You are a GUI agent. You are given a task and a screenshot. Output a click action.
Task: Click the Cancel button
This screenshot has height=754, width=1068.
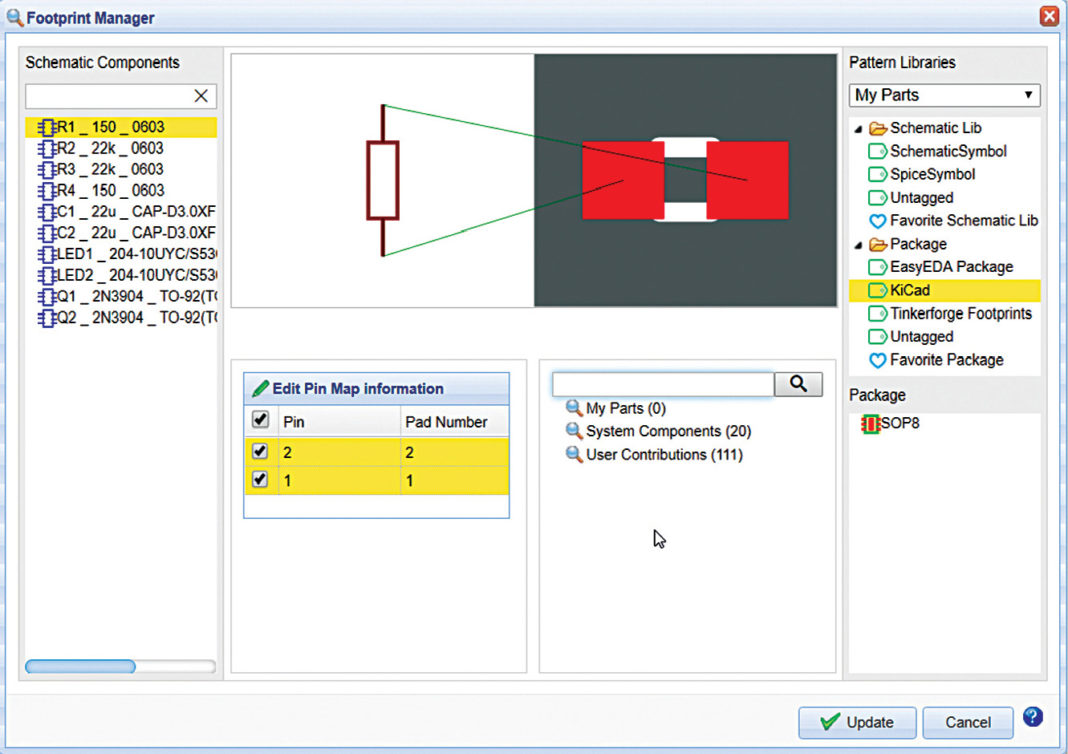[967, 722]
